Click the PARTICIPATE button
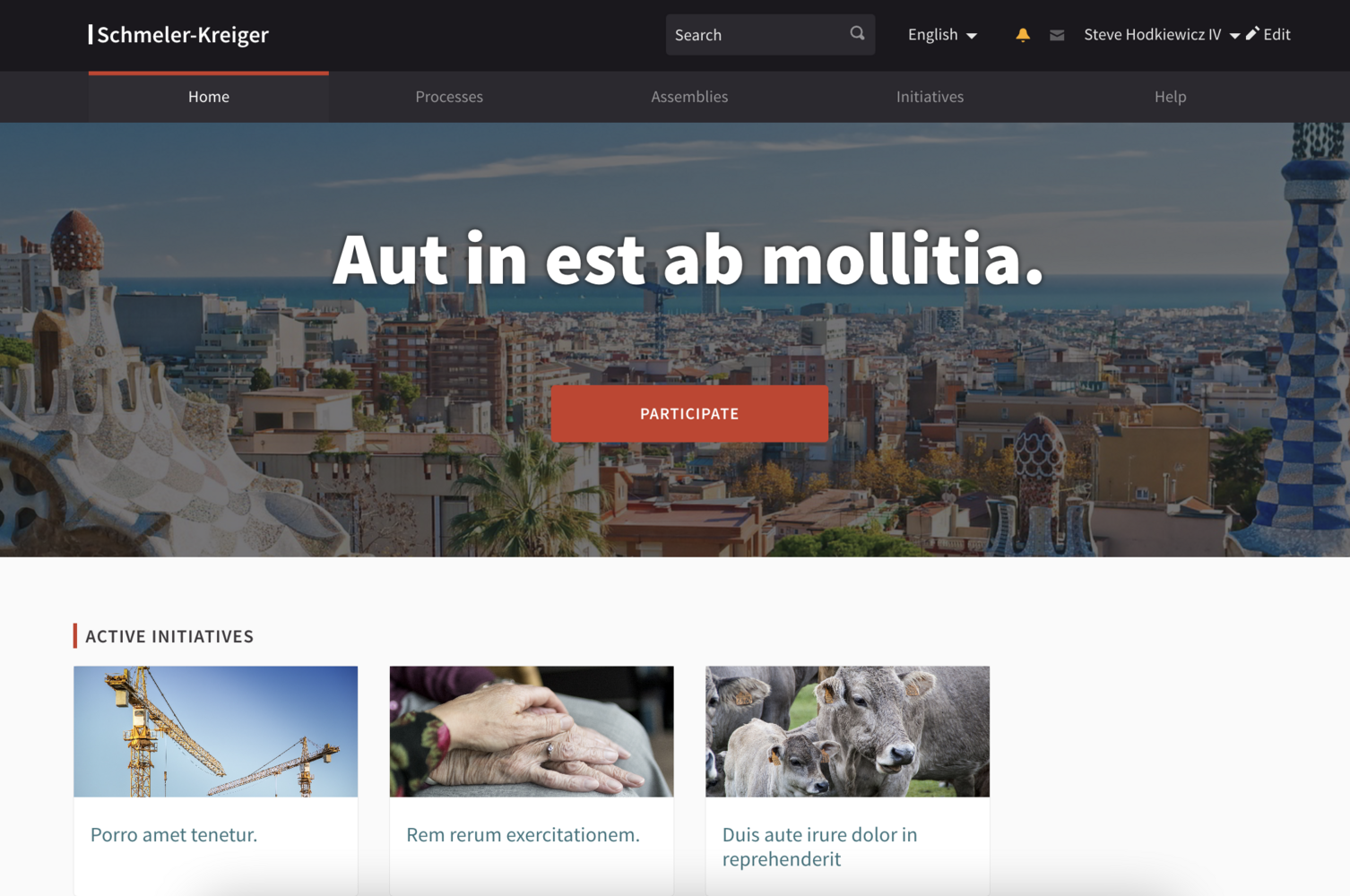The width and height of the screenshot is (1350, 896). (689, 414)
